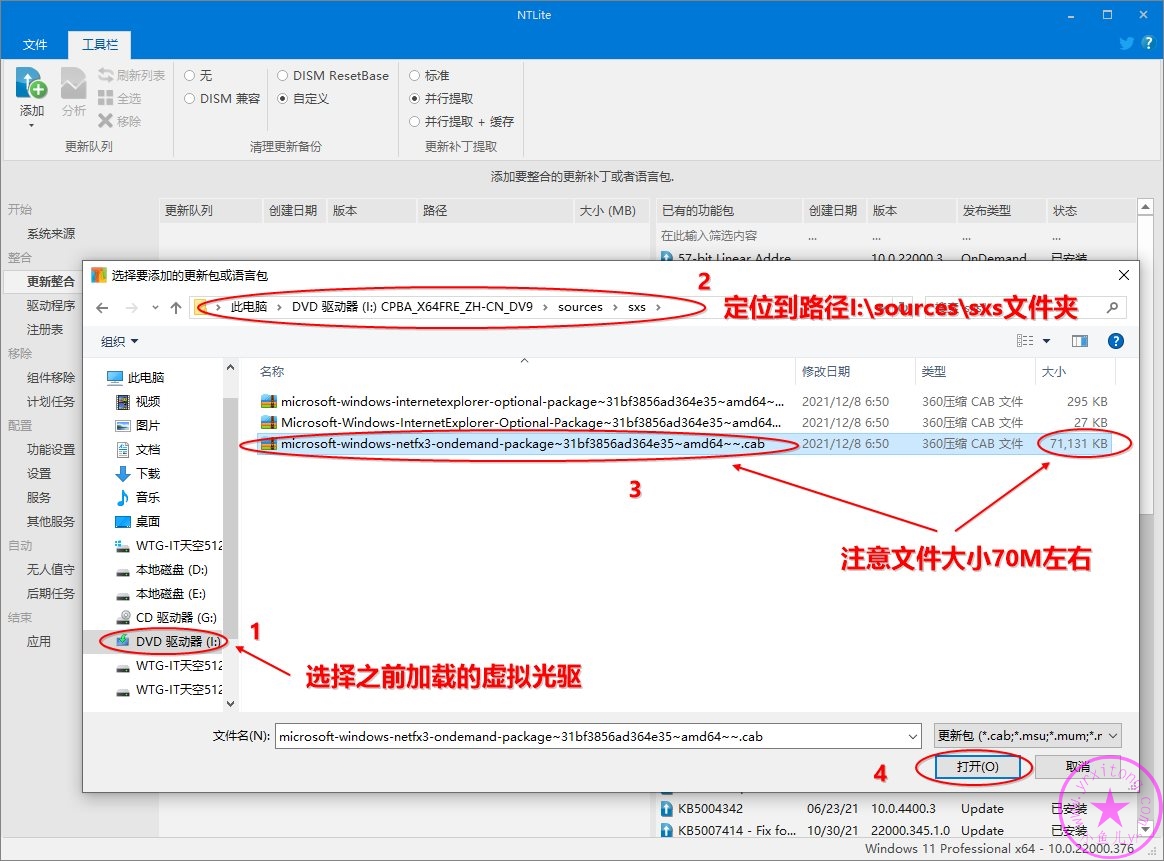
Task: Click the refresh list (刷新列表) icon
Action: pyautogui.click(x=105, y=75)
